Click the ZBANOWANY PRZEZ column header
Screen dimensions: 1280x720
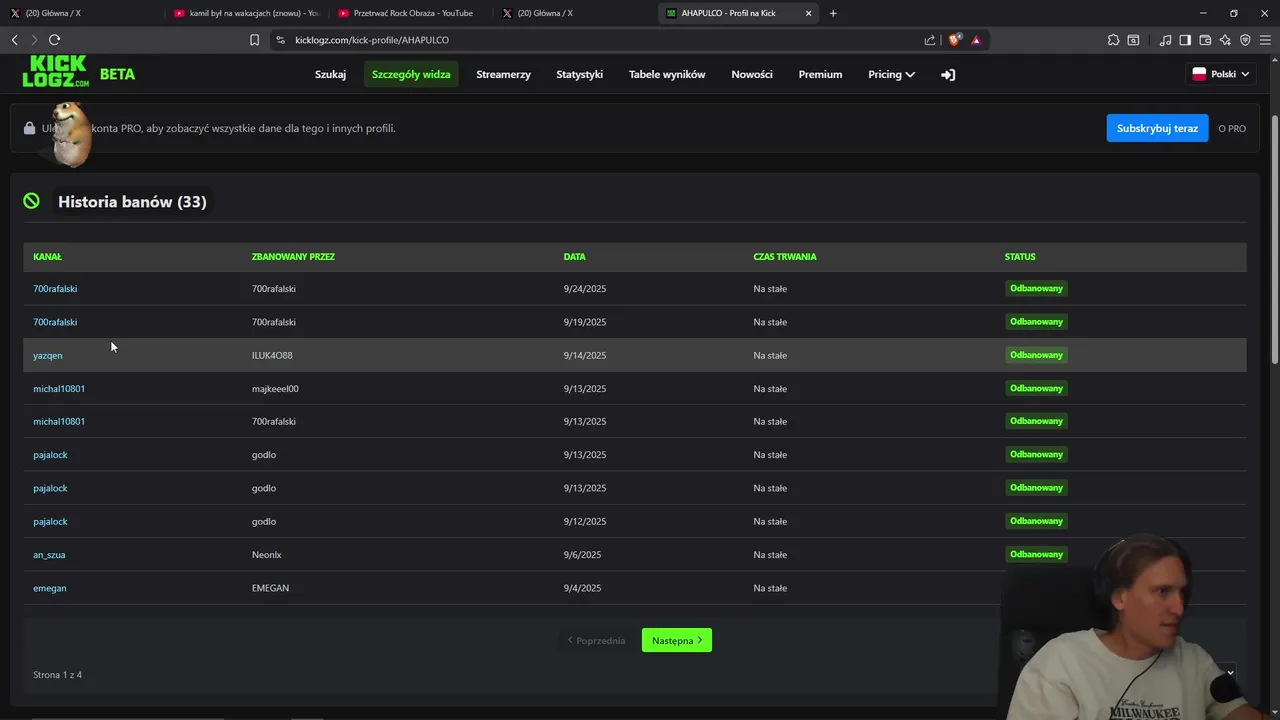[x=293, y=257]
